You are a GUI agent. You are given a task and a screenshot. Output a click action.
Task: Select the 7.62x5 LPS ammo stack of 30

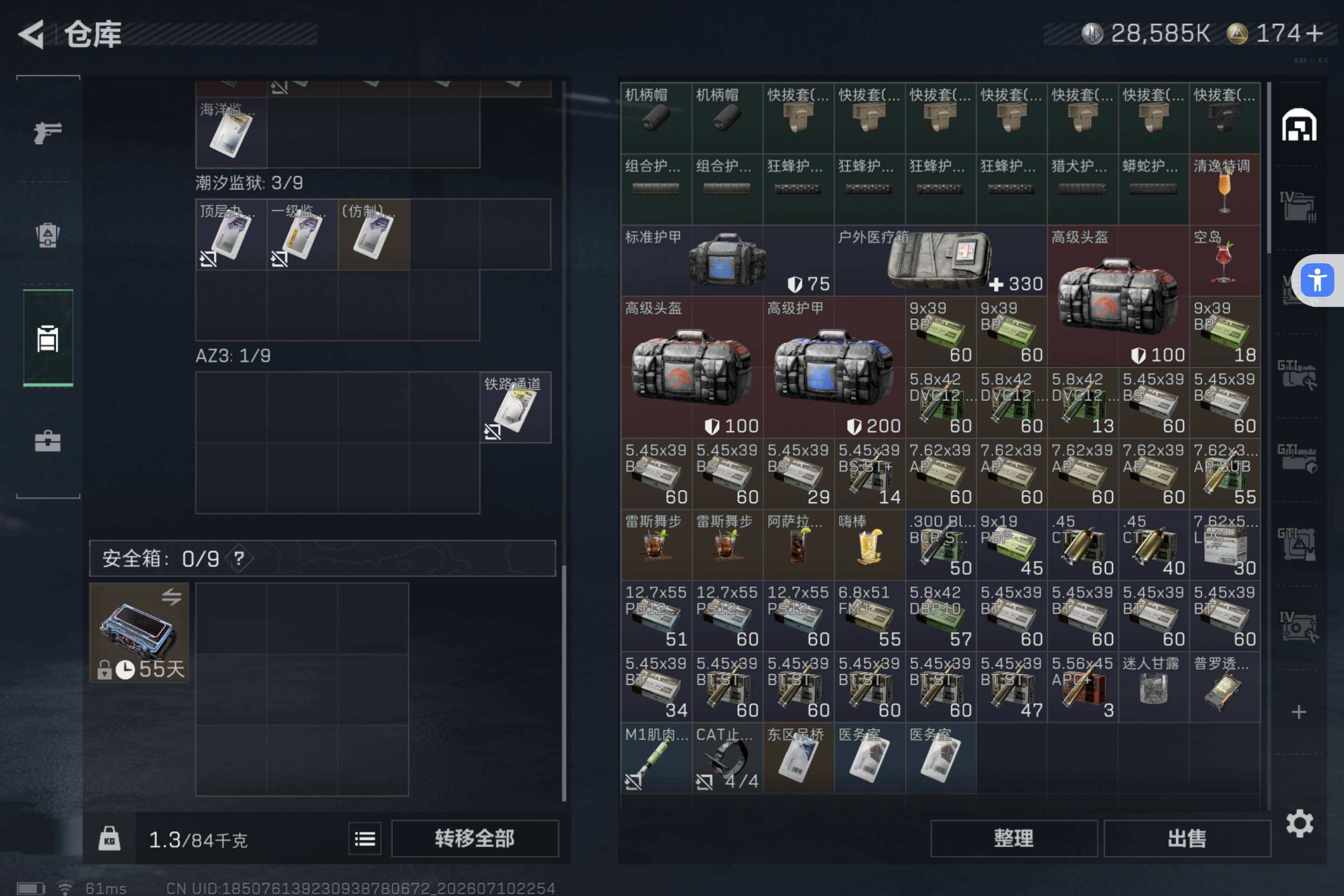point(1225,545)
